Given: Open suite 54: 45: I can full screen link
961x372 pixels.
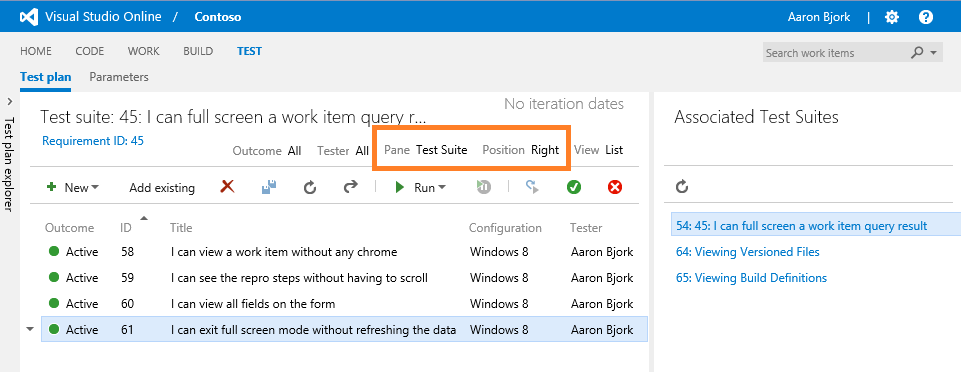Looking at the screenshot, I should pos(802,226).
